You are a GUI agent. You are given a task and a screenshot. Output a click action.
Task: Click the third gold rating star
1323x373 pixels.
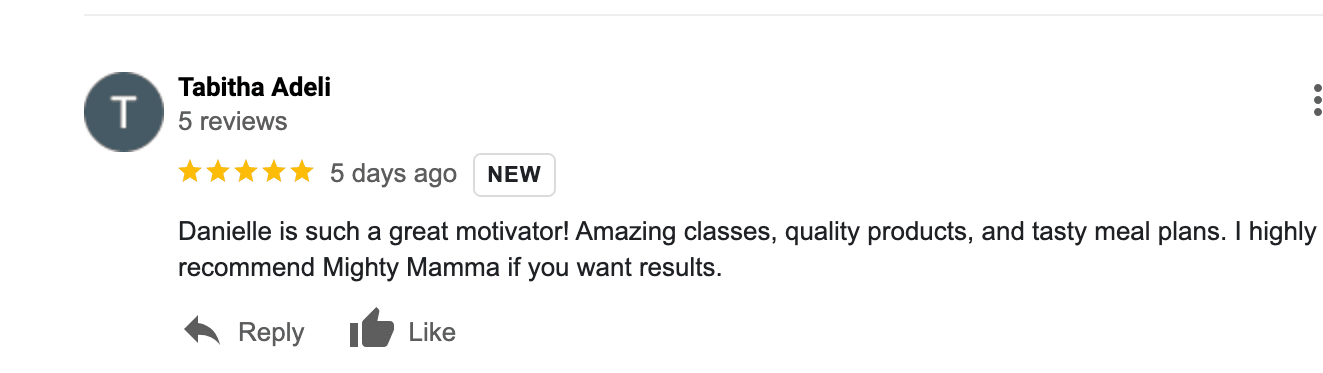(x=246, y=173)
